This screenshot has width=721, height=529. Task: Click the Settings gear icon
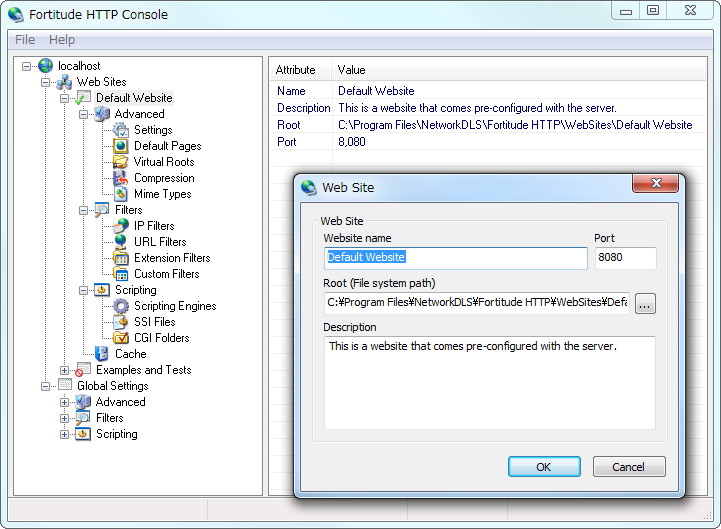pyautogui.click(x=121, y=130)
